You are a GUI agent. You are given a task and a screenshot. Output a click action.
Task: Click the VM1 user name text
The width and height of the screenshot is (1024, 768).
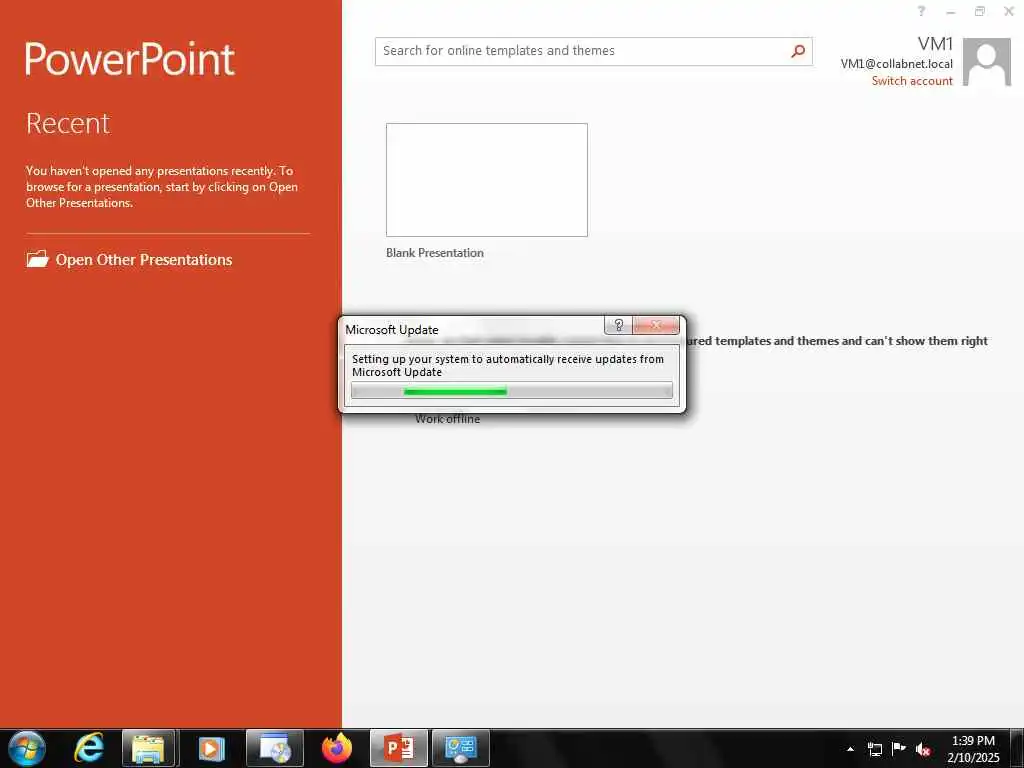[935, 44]
